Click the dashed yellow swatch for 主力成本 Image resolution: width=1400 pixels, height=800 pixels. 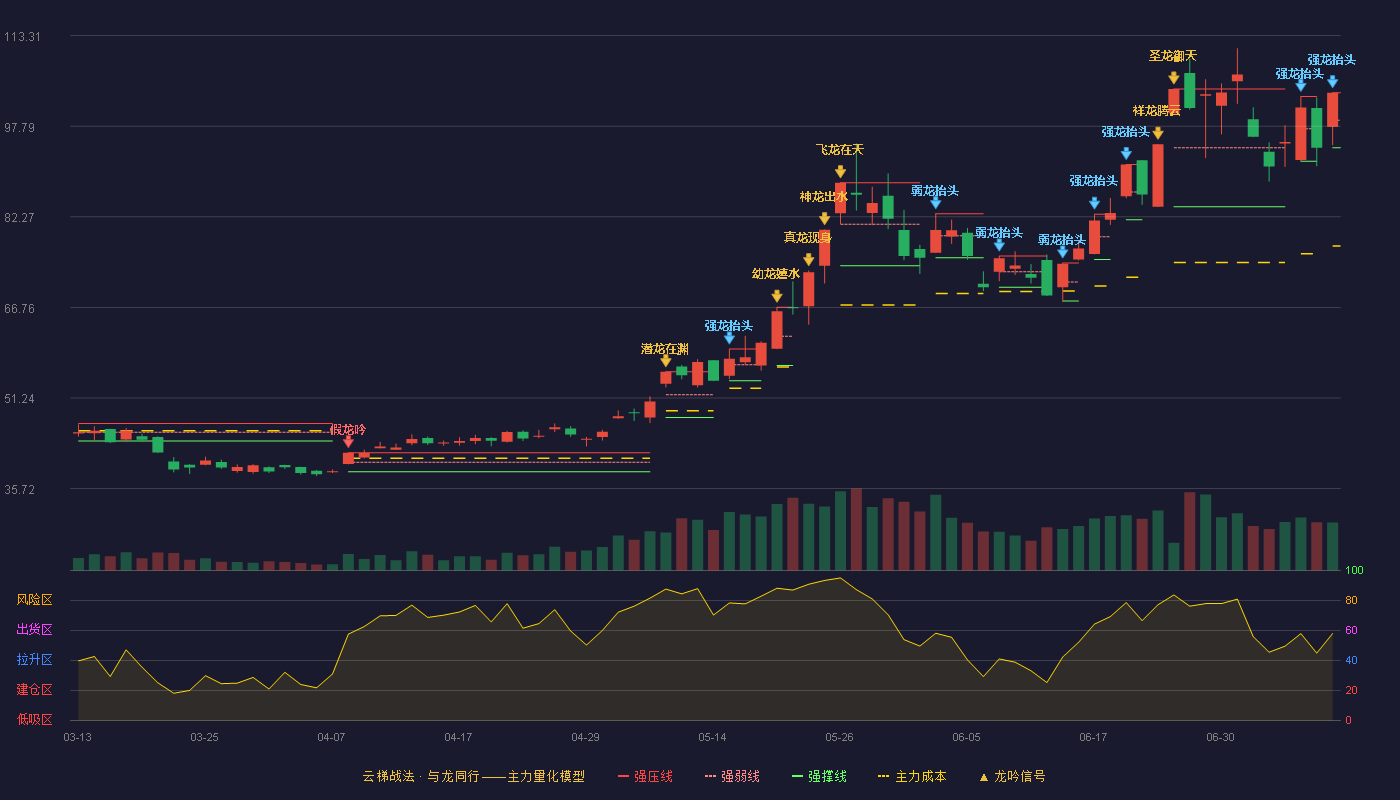[x=883, y=777]
